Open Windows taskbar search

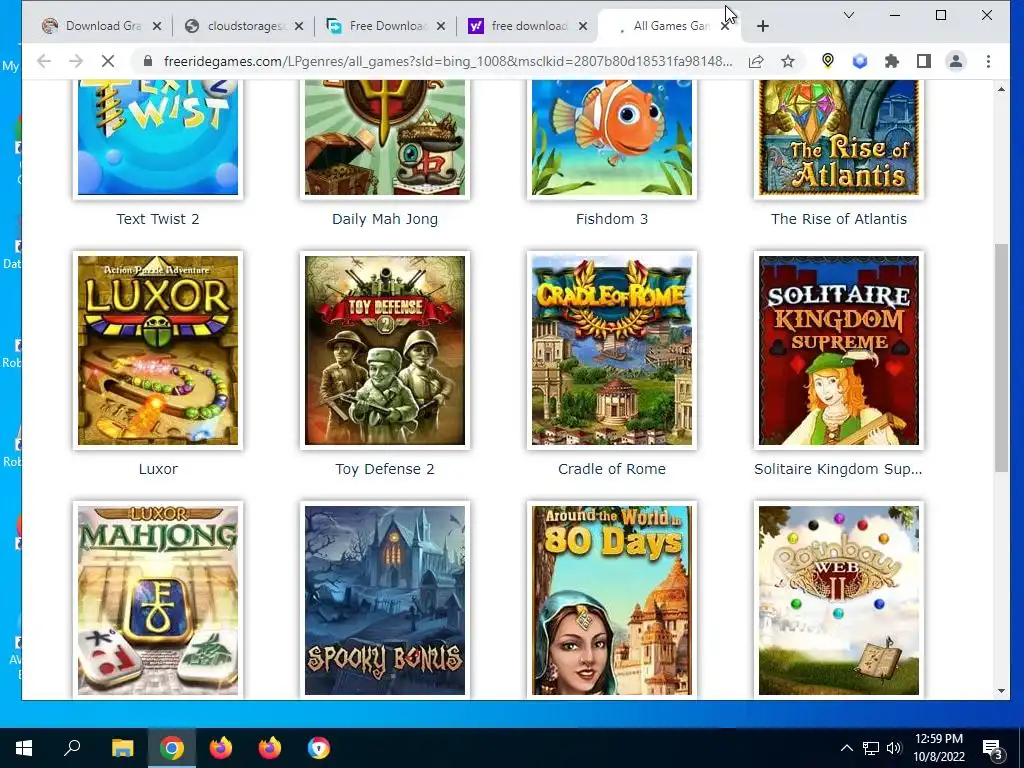pos(72,748)
